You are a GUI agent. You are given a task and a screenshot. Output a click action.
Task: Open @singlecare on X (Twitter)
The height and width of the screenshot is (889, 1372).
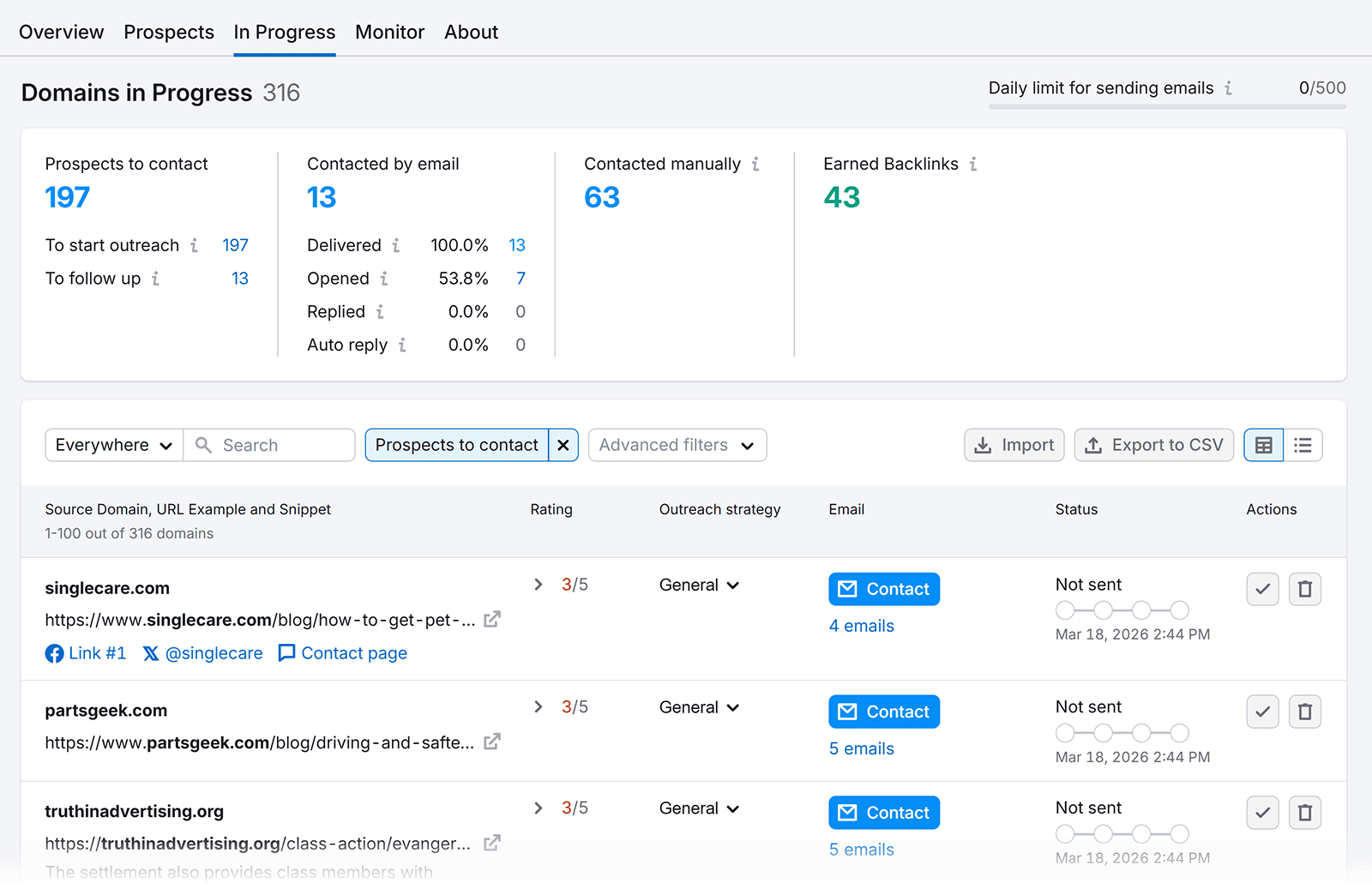(151, 653)
